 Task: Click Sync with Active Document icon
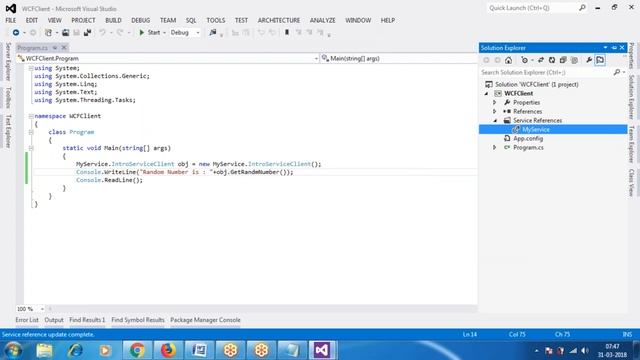[541, 60]
